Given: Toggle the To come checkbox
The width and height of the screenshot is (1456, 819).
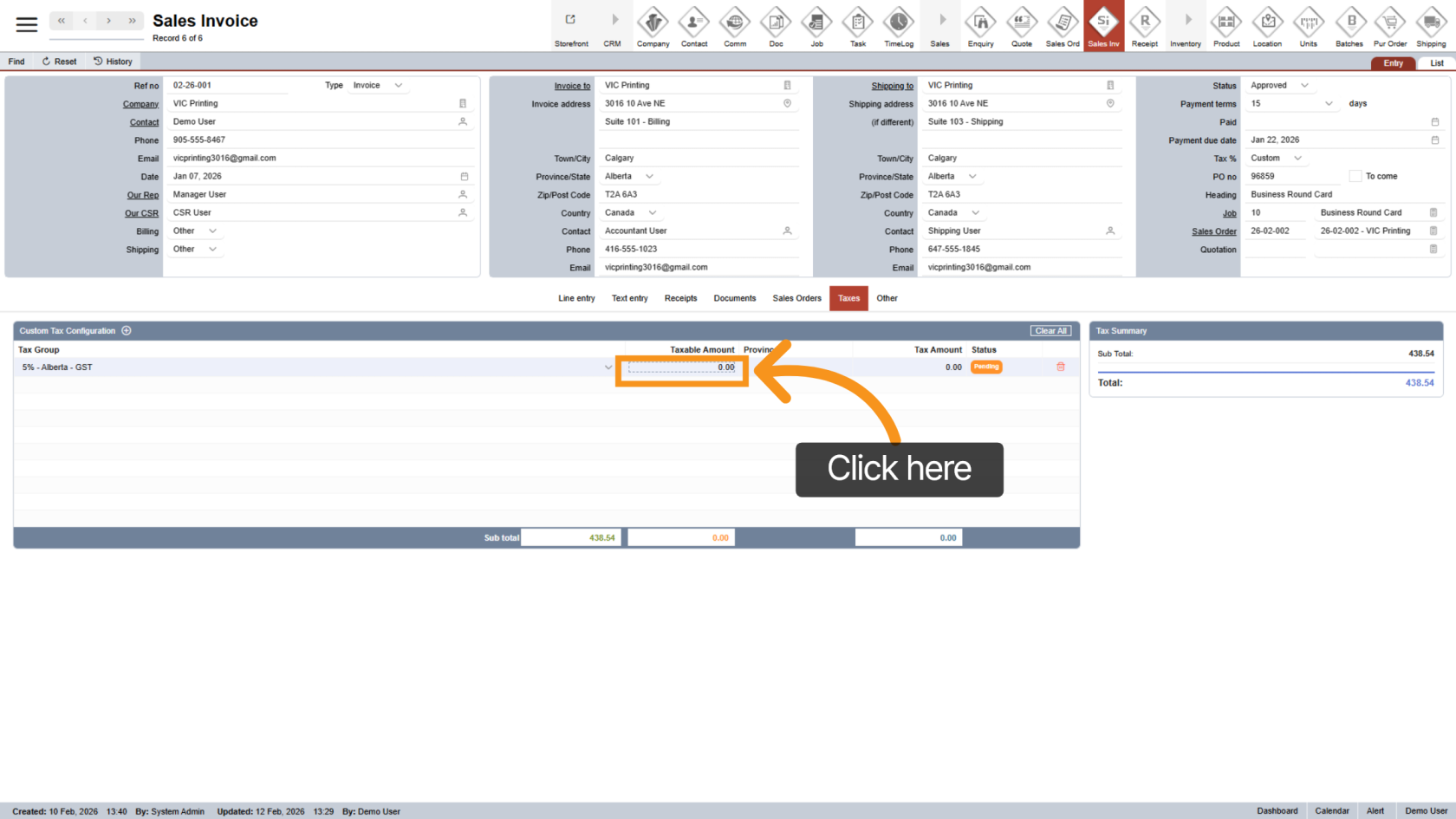Looking at the screenshot, I should point(1355,177).
